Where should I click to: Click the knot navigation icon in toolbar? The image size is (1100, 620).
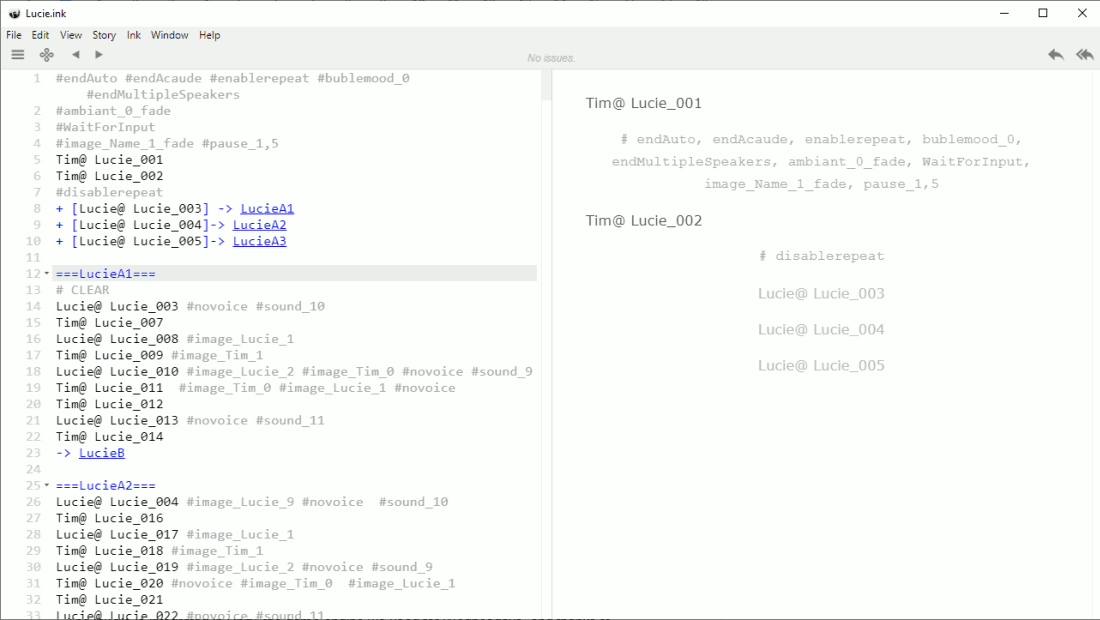(x=46, y=55)
